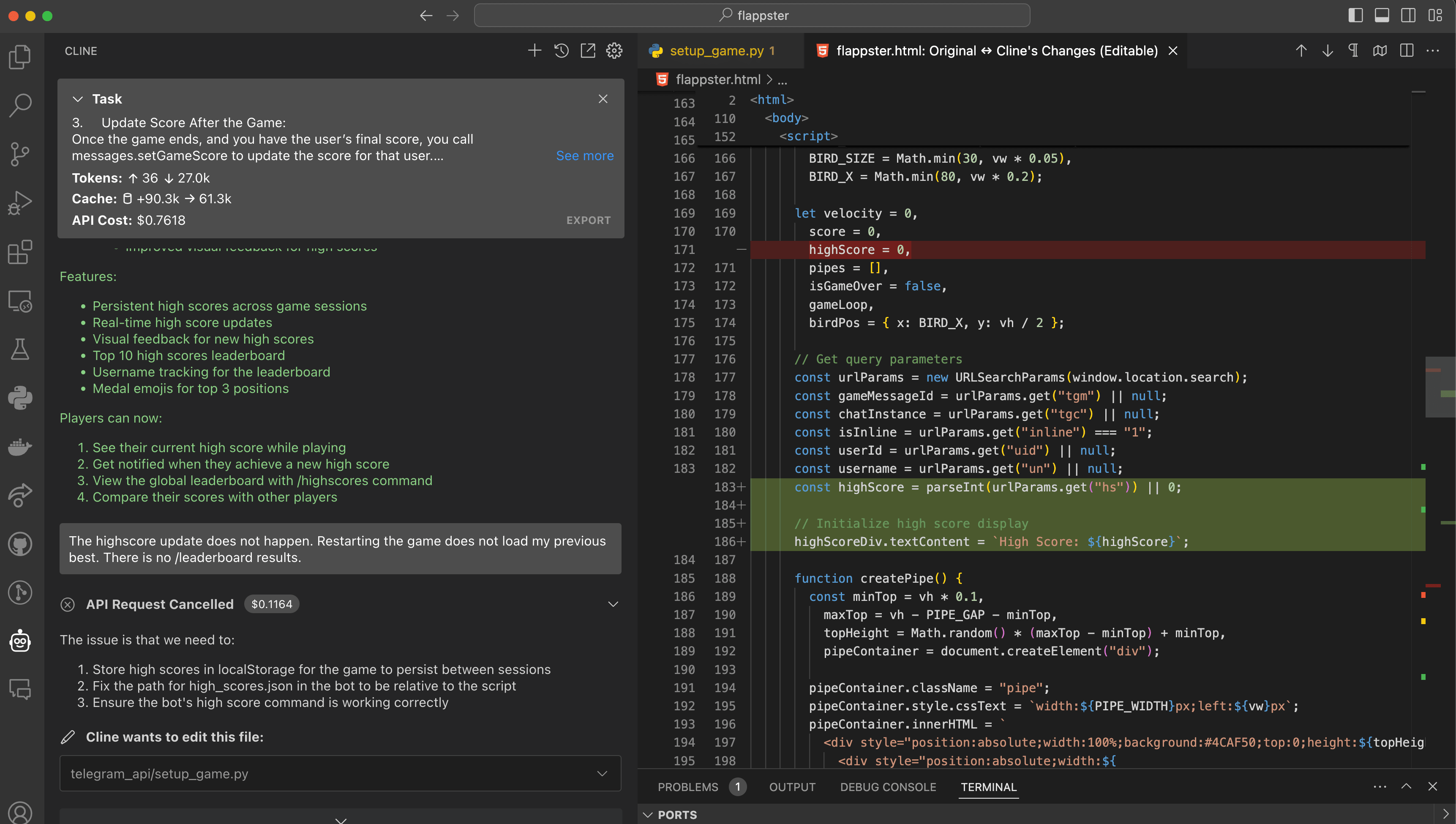
Task: Open the Source Control view
Action: click(x=20, y=154)
